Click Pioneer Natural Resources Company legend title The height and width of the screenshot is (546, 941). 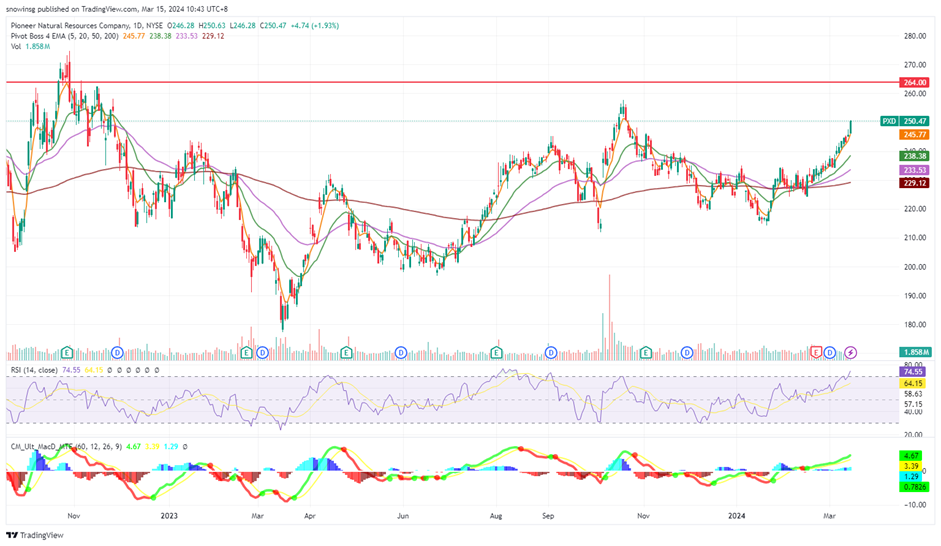70,26
